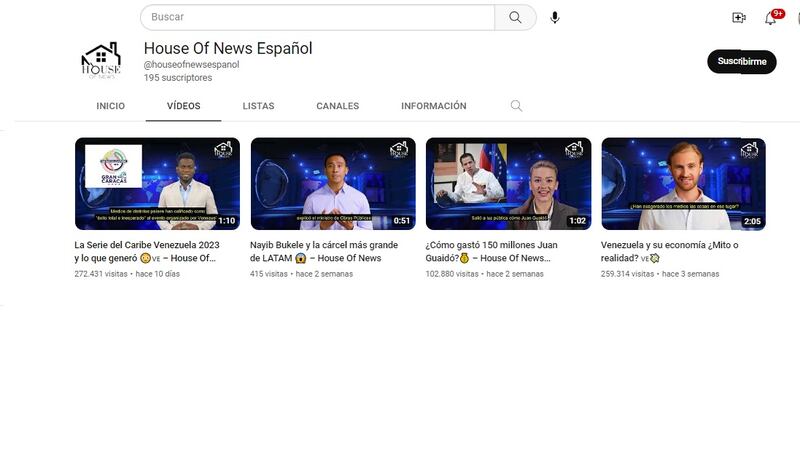Click the channel name House Of News Español
This screenshot has height=452, width=800.
click(x=228, y=48)
